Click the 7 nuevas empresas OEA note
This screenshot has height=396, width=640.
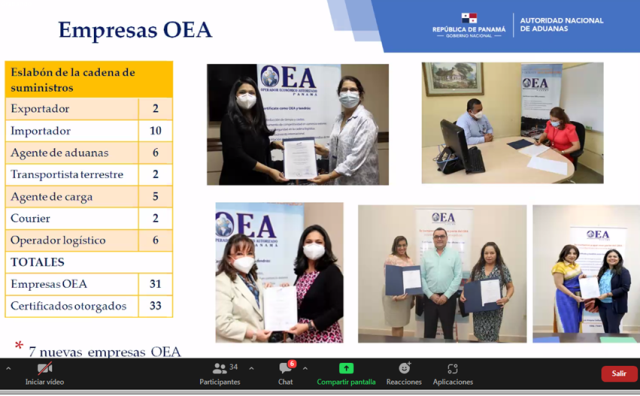104,352
